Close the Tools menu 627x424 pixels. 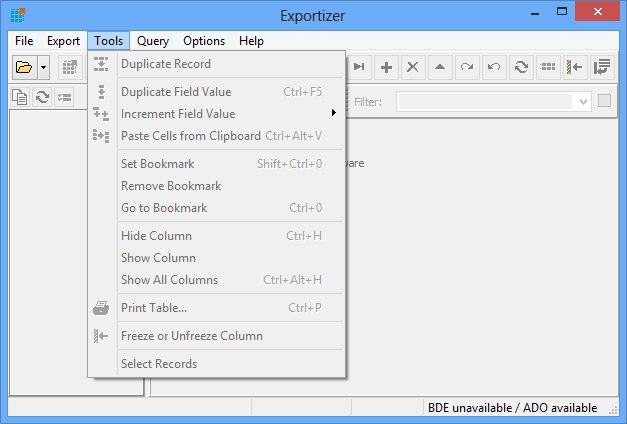click(x=108, y=41)
